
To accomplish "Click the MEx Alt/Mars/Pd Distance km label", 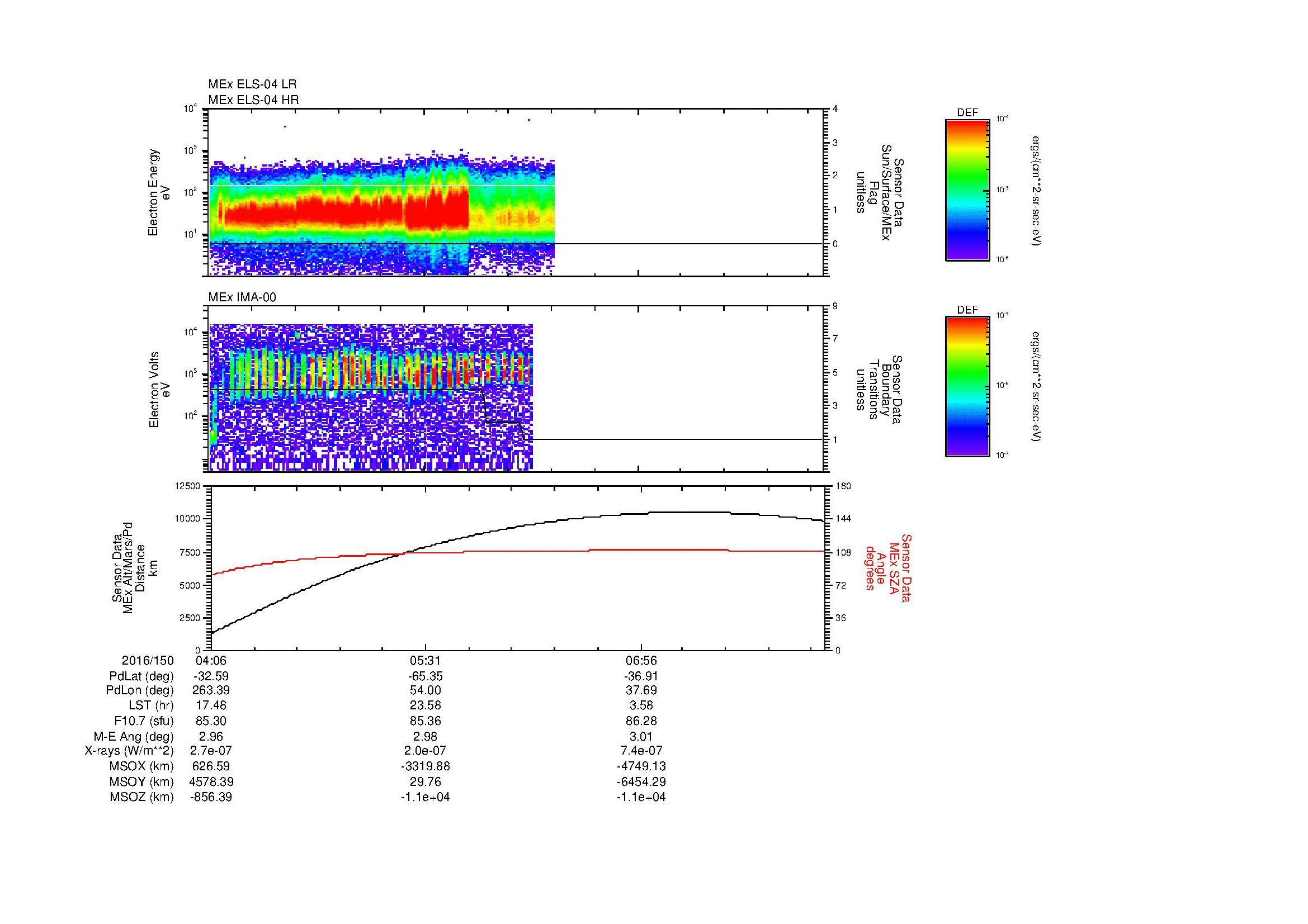I will pyautogui.click(x=135, y=567).
